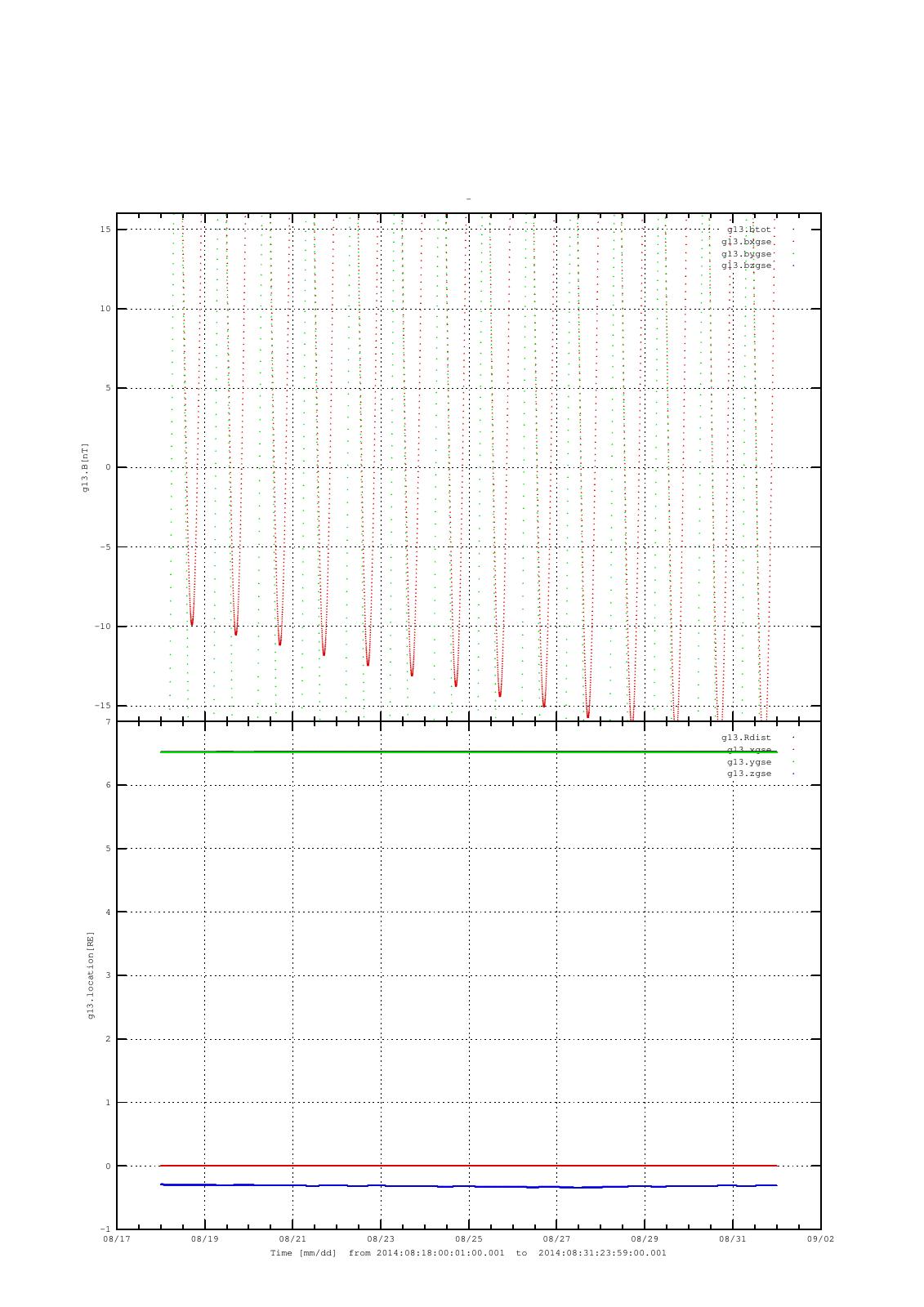Click the 08/27 date tick label

pos(556,1239)
